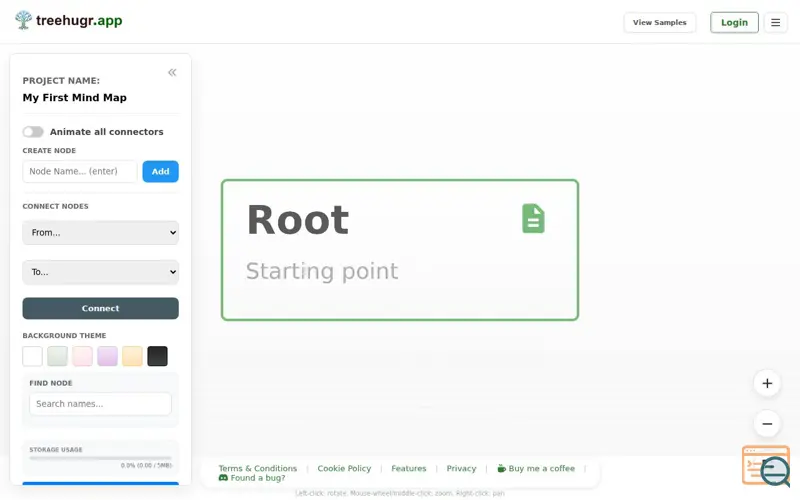The height and width of the screenshot is (500, 800).
Task: Zoom in with the plus button
Action: 767,383
